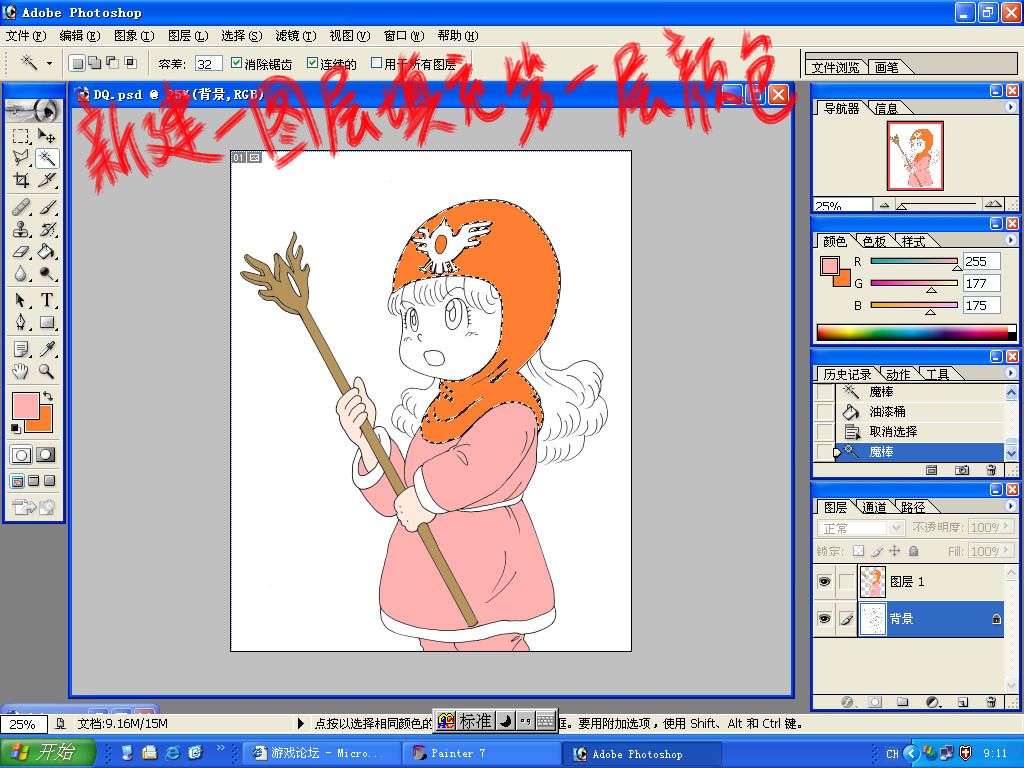Select the Brush tool
This screenshot has height=768, width=1024.
46,208
